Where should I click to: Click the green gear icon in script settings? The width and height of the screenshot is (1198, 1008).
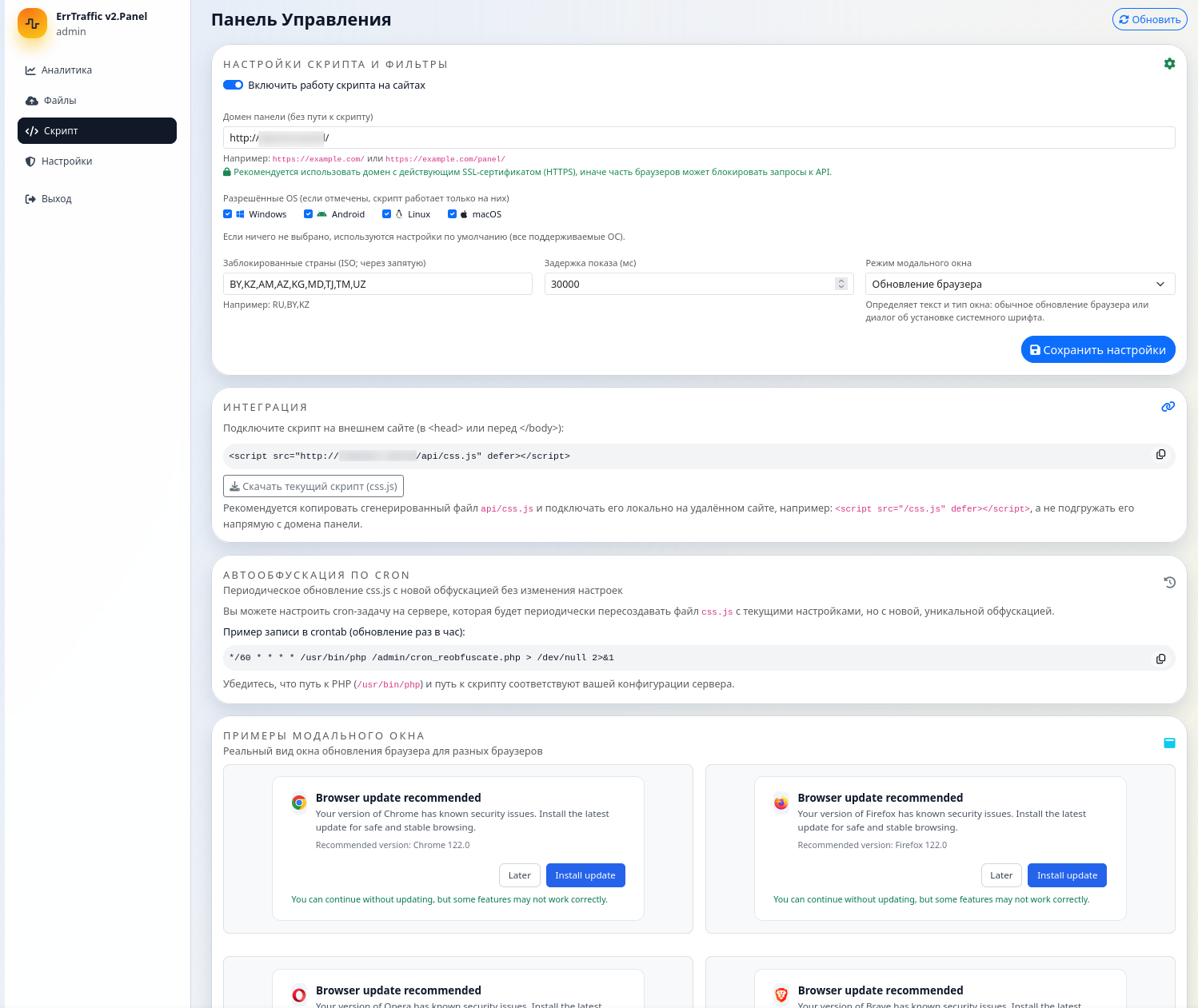coord(1169,63)
